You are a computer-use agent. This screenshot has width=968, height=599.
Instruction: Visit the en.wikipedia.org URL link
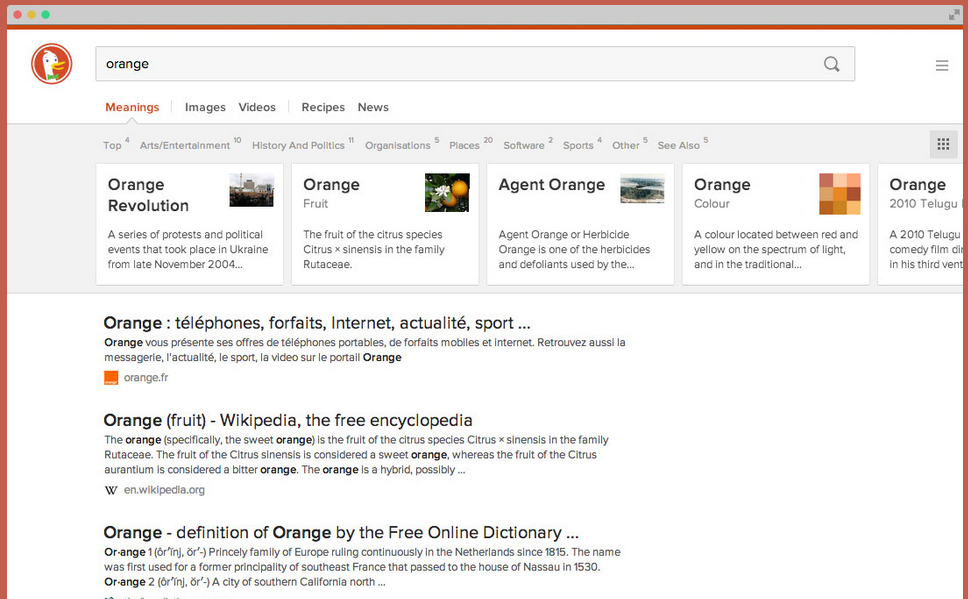[x=164, y=490]
